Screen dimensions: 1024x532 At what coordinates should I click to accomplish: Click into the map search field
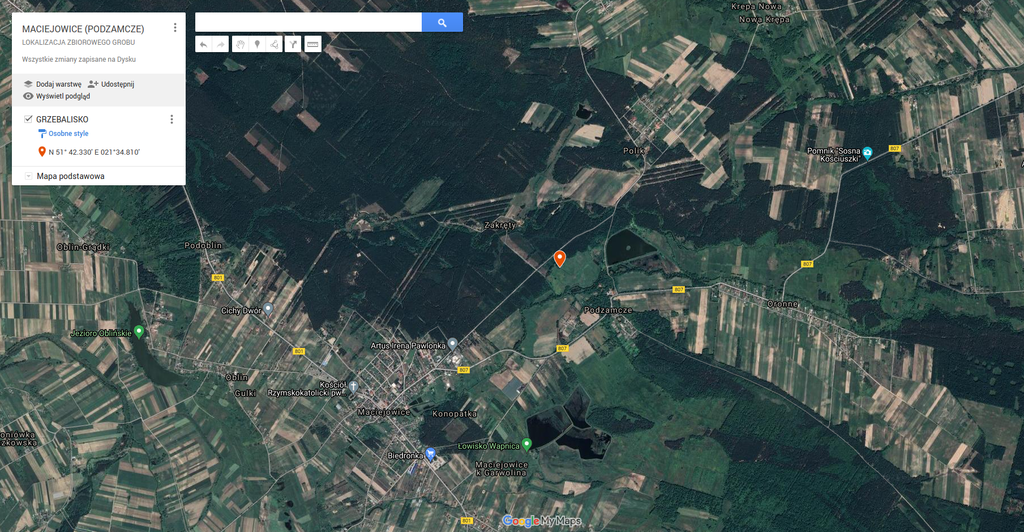pyautogui.click(x=308, y=22)
